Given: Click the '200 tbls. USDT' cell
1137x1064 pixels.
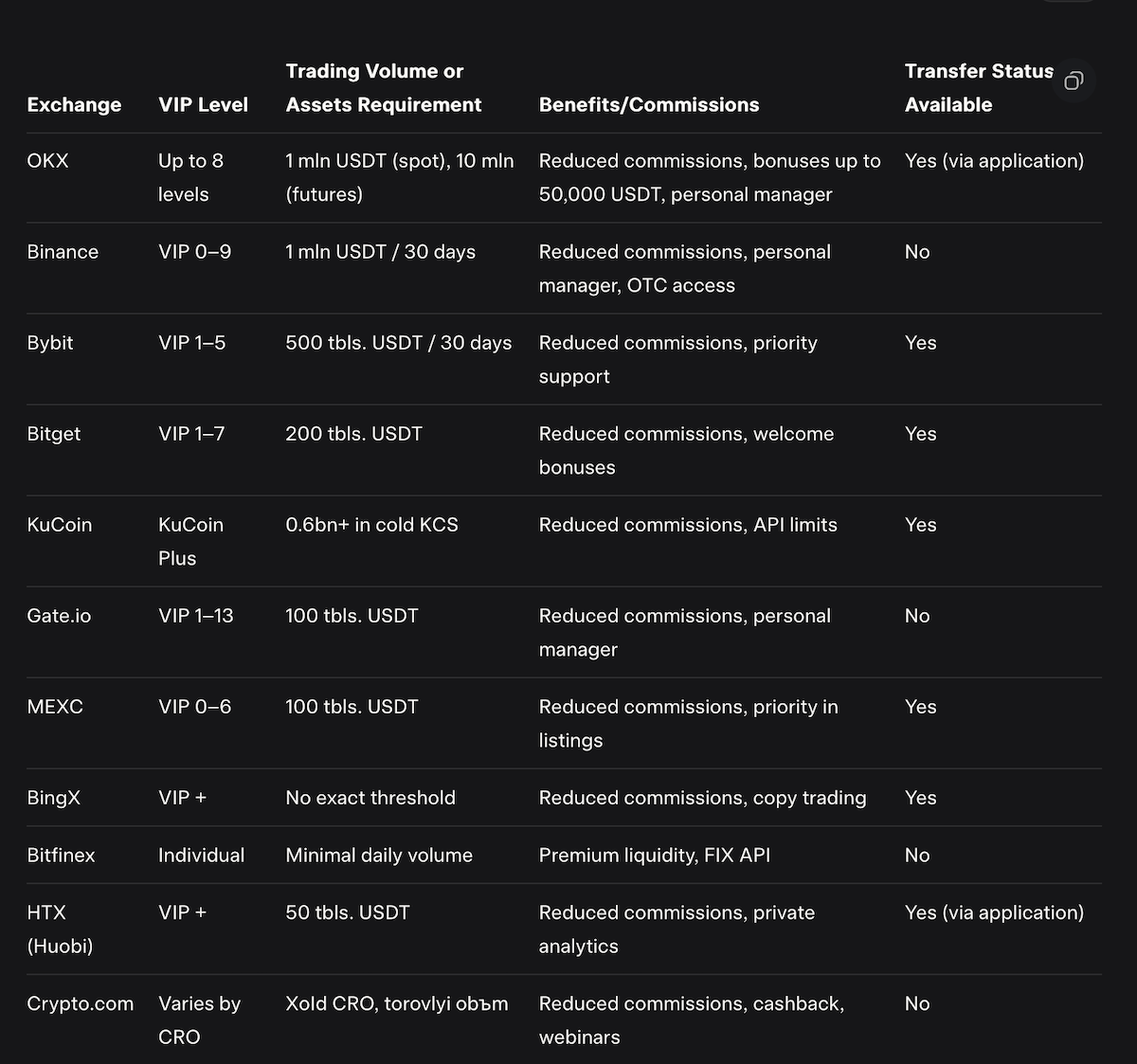Looking at the screenshot, I should pyautogui.click(x=353, y=434).
